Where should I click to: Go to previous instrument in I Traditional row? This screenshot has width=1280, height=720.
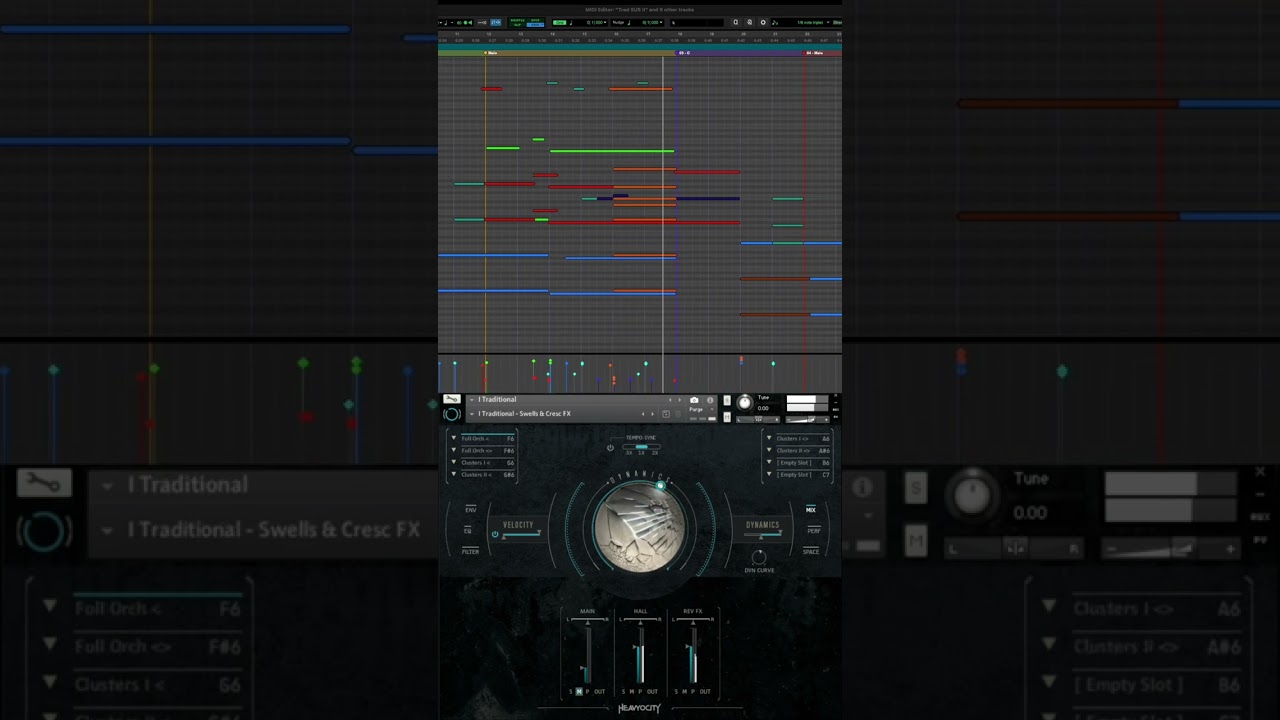670,400
